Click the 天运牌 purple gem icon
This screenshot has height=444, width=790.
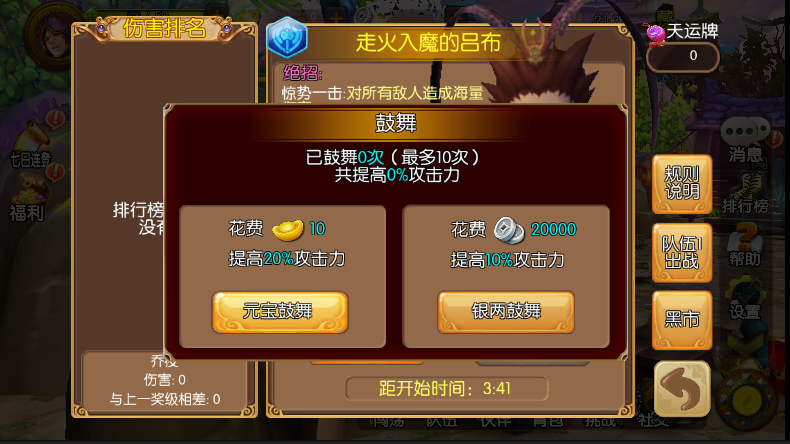tap(655, 34)
